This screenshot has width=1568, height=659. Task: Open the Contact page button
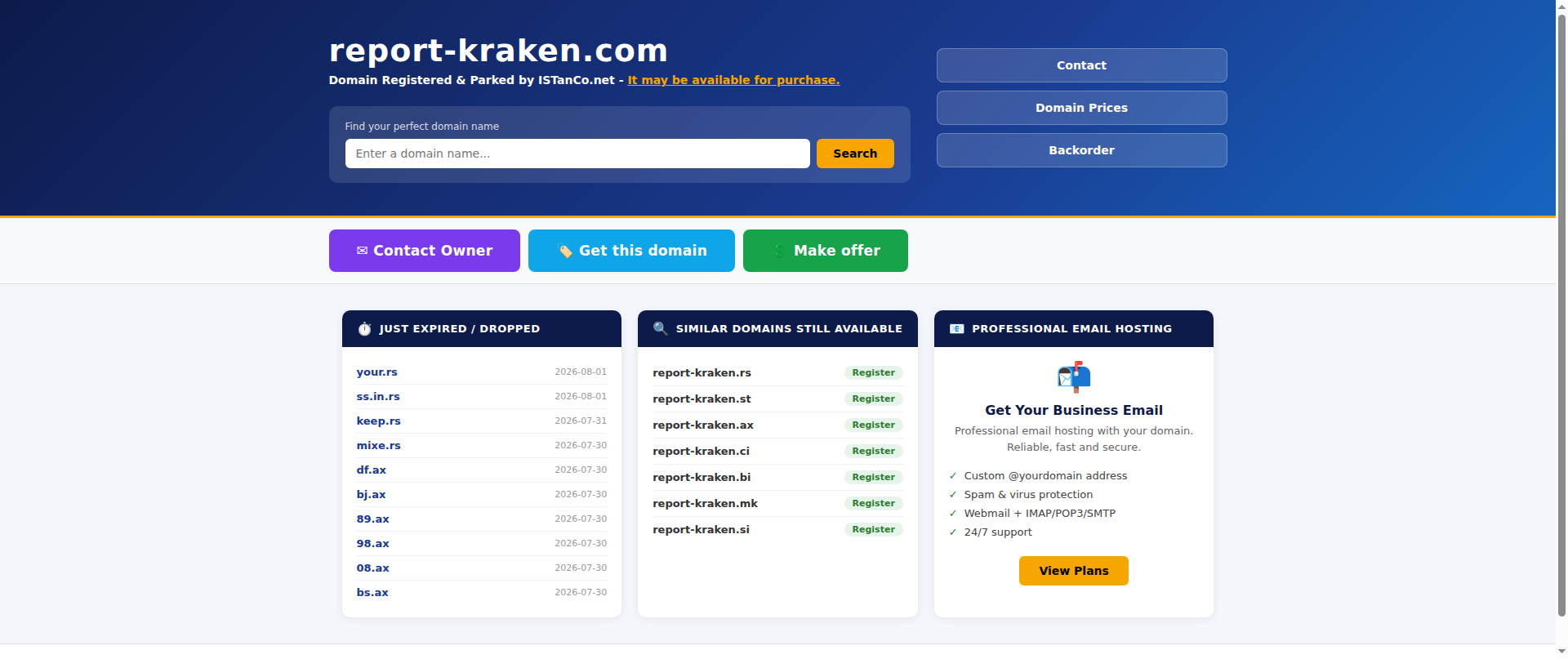[1081, 65]
